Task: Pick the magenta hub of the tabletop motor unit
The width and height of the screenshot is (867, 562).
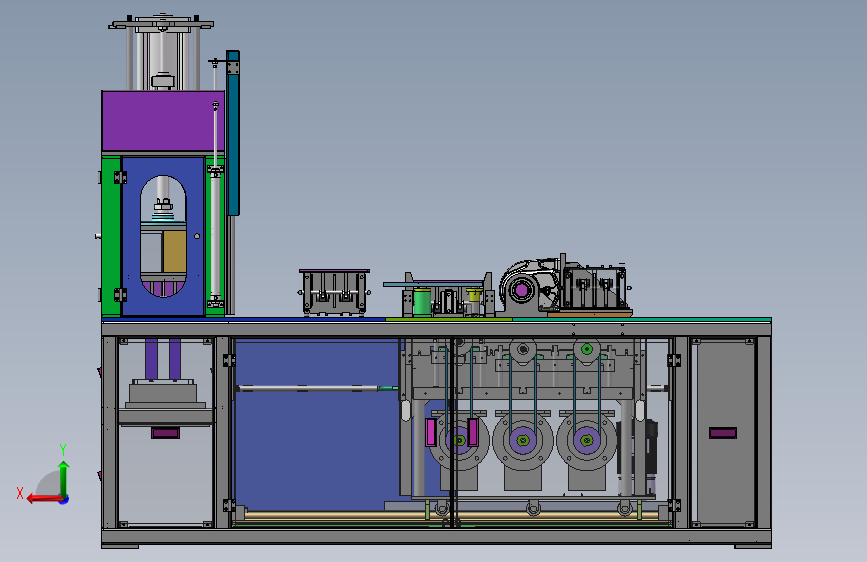Action: (521, 290)
